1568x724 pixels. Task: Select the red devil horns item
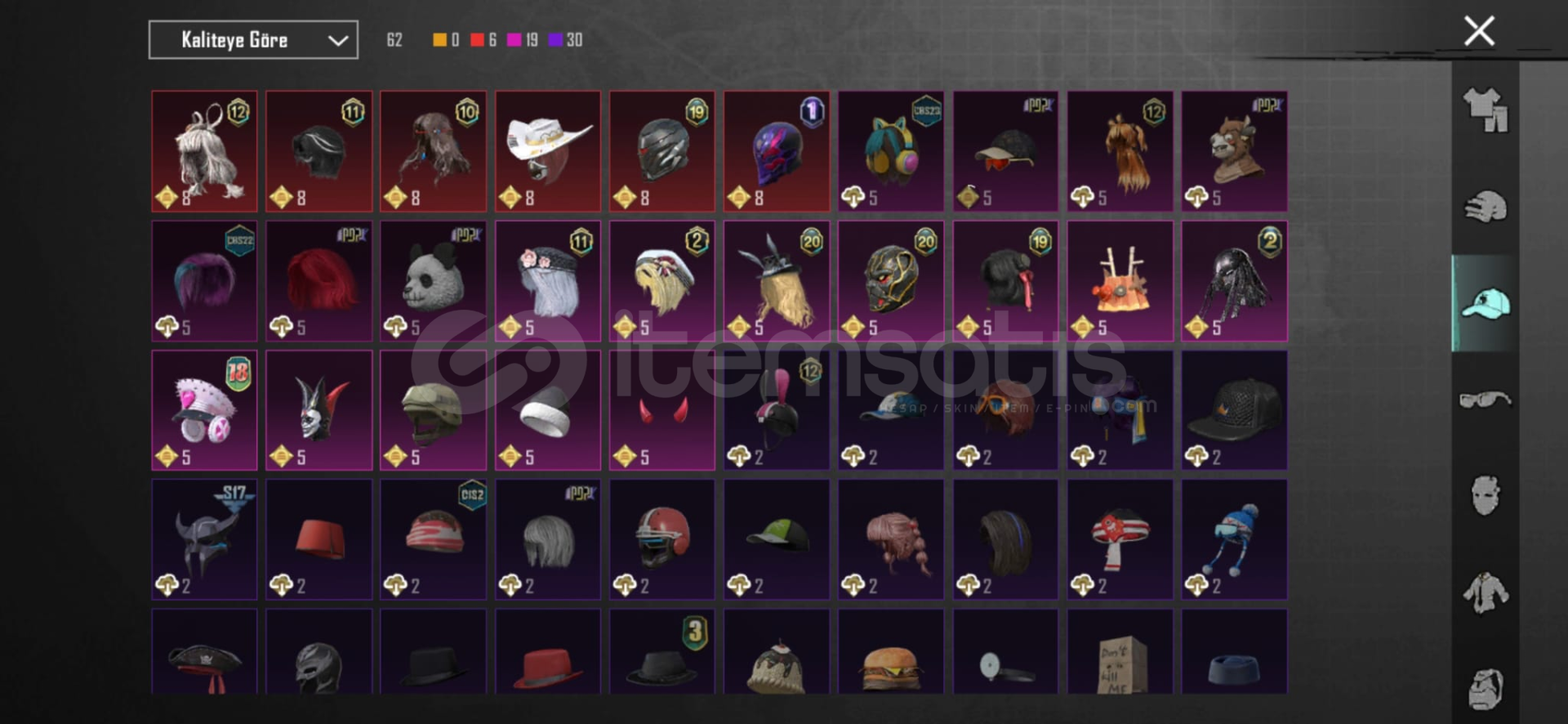[662, 410]
